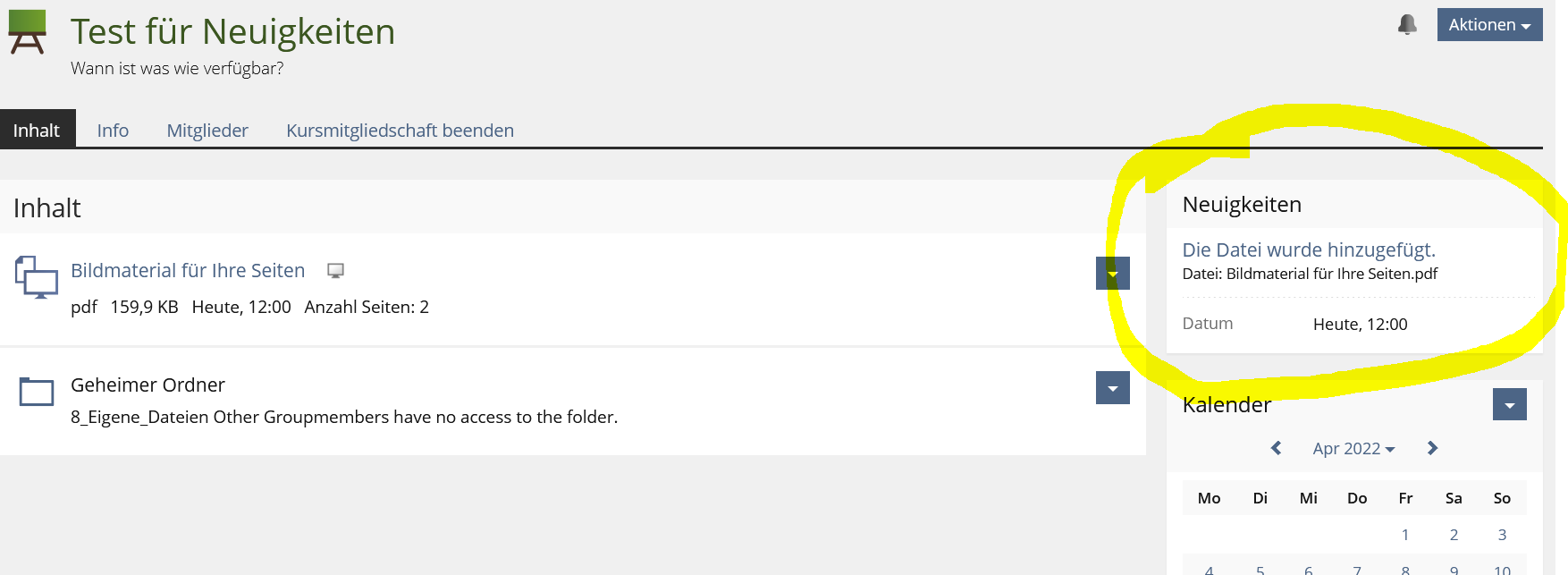Expand actions menu for Geheimer Ordner

tap(1112, 388)
